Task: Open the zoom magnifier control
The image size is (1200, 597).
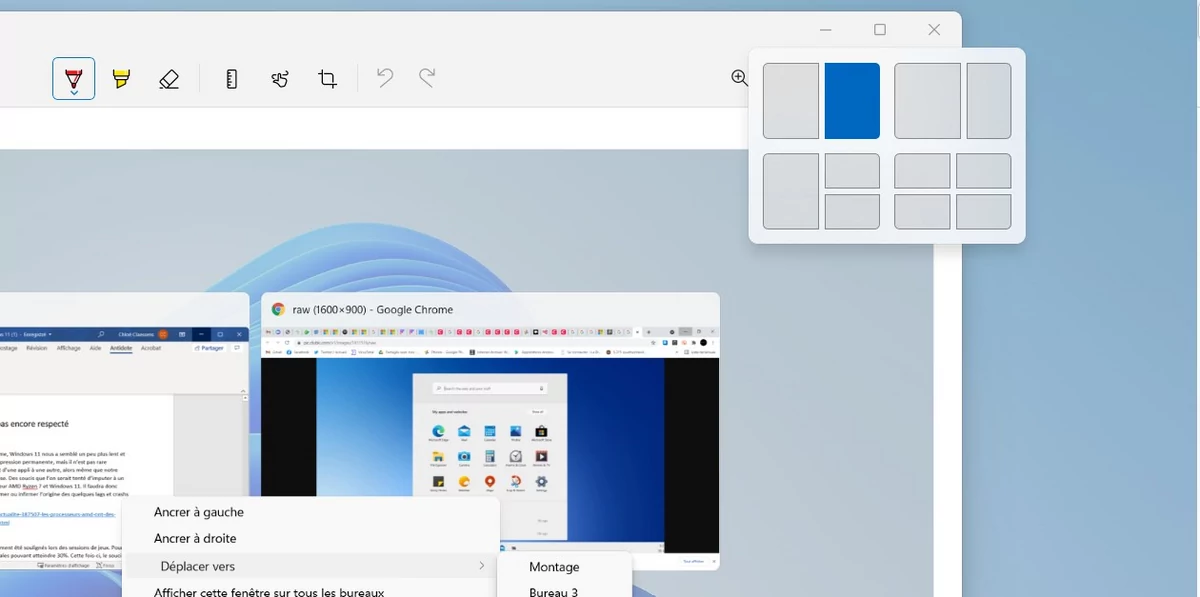Action: click(739, 78)
